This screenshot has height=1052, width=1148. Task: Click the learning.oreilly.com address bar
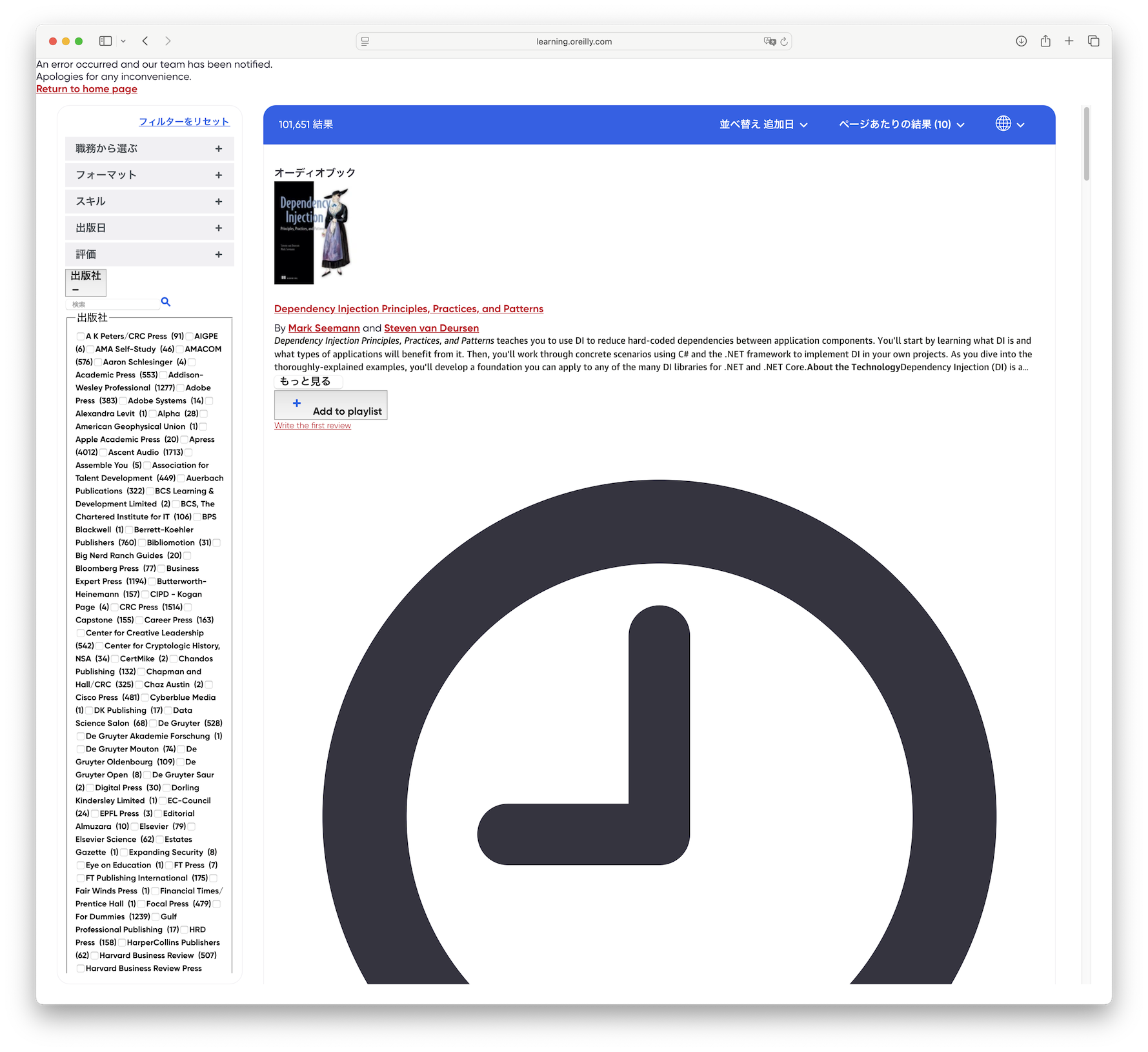[x=574, y=41]
